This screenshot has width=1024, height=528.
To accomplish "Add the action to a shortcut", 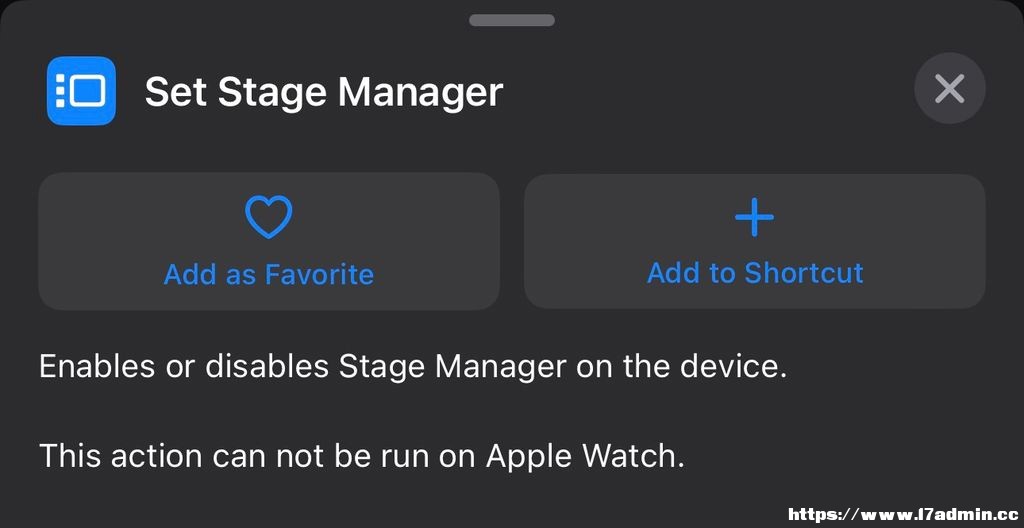I will [x=754, y=241].
